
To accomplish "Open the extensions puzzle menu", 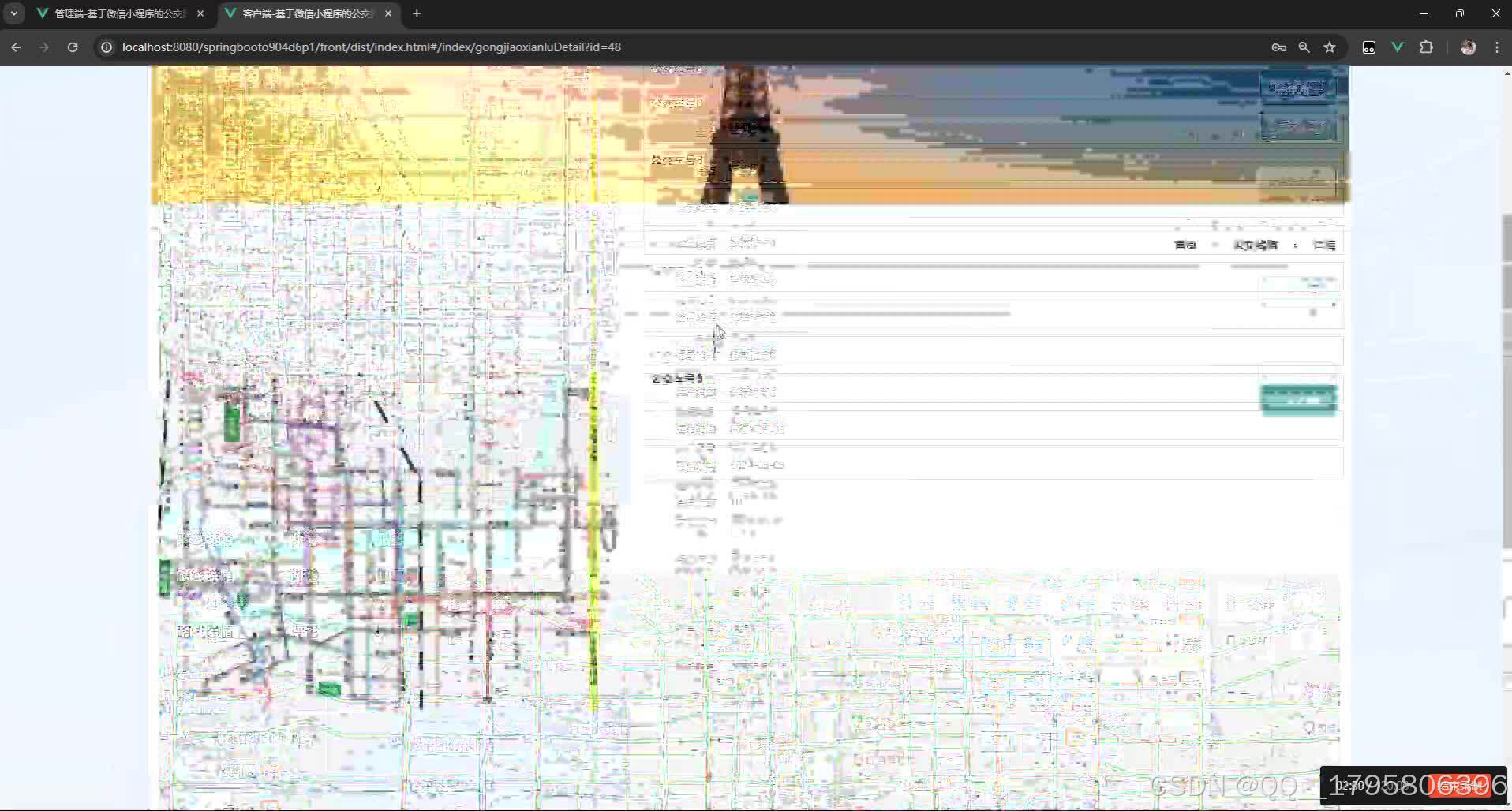I will [x=1426, y=47].
